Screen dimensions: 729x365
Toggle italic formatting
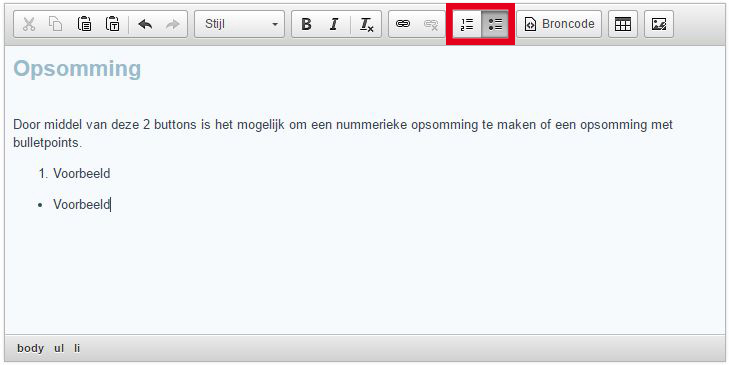coord(334,24)
